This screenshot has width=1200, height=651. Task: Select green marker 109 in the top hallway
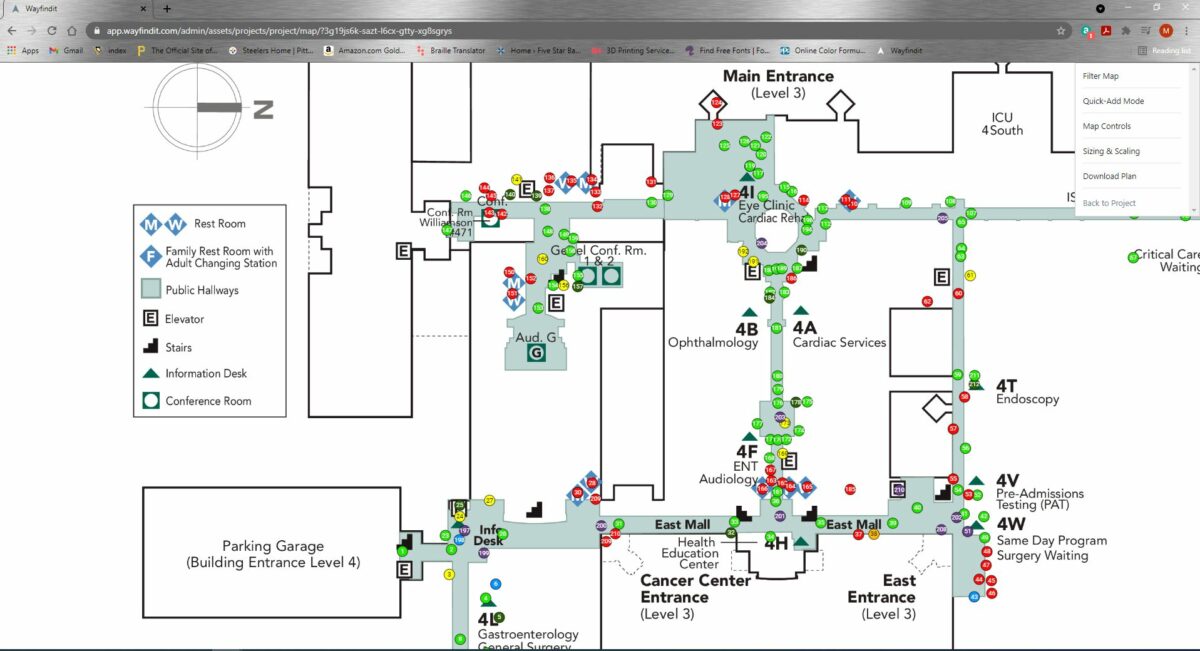(906, 203)
